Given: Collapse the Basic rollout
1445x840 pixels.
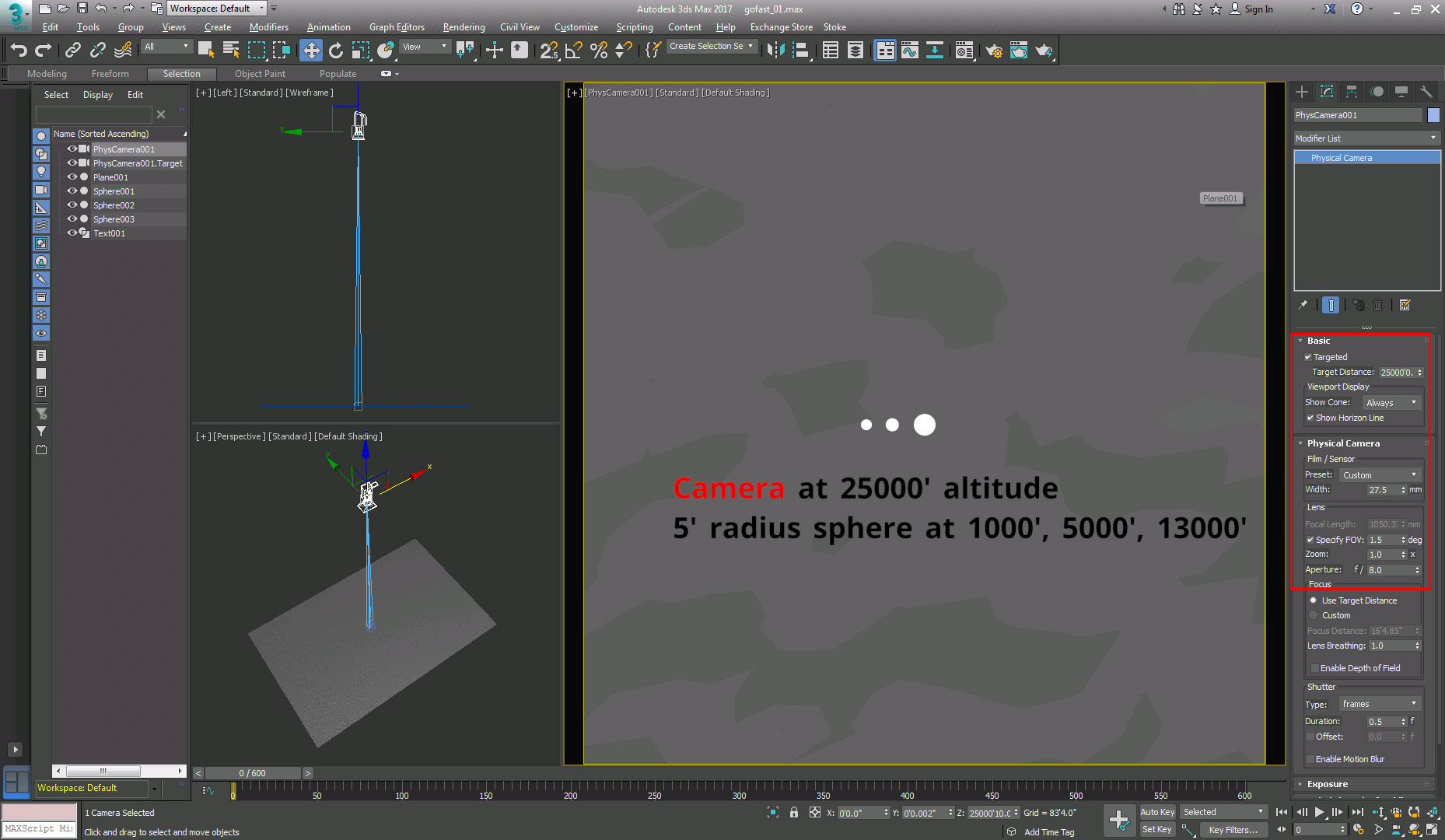Looking at the screenshot, I should pyautogui.click(x=1318, y=341).
